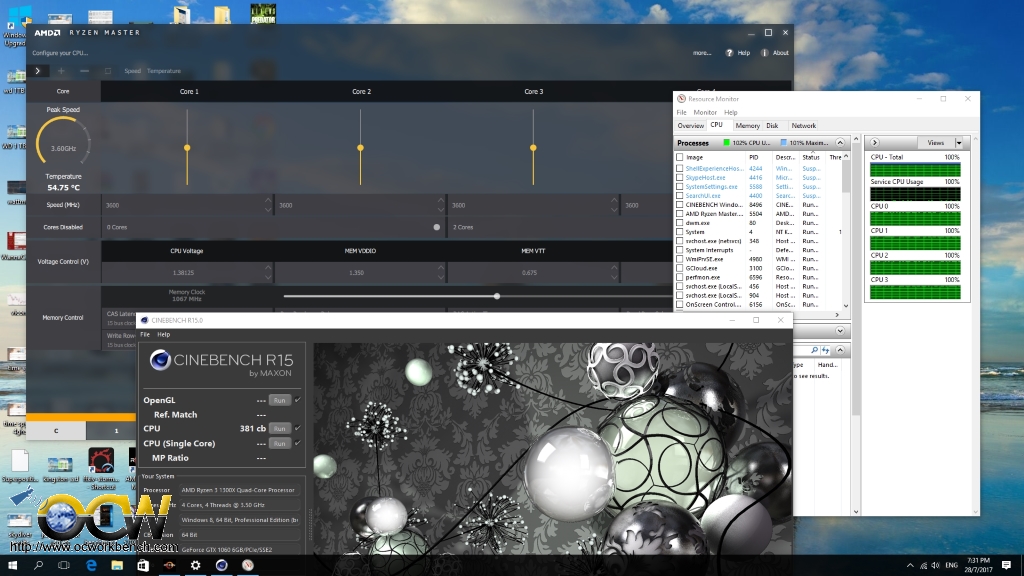Open Microsoft Store from taskbar
Screen dimensions: 1024x576
tap(143, 565)
